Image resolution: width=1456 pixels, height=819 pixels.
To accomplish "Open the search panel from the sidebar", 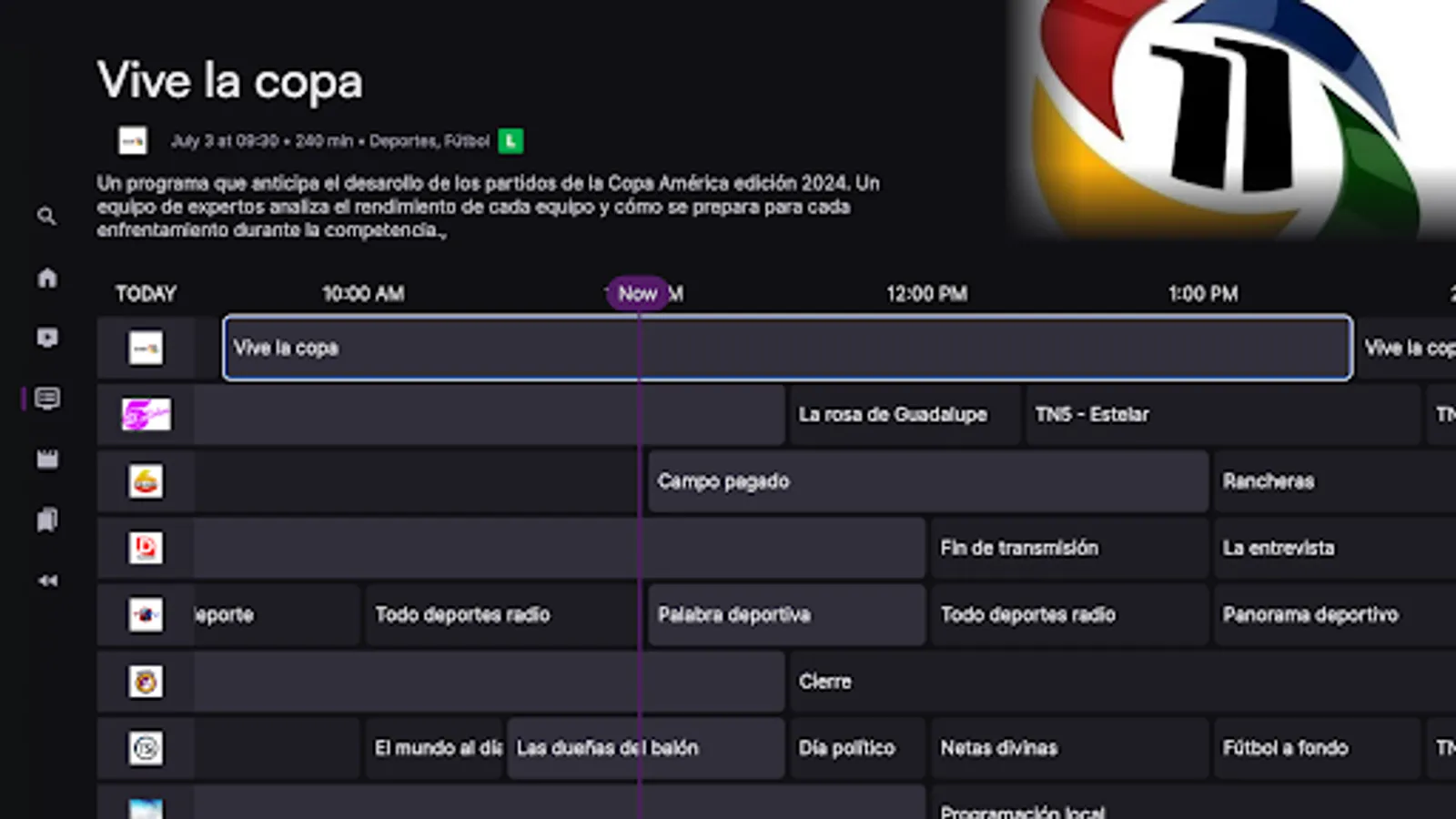I will pyautogui.click(x=47, y=217).
